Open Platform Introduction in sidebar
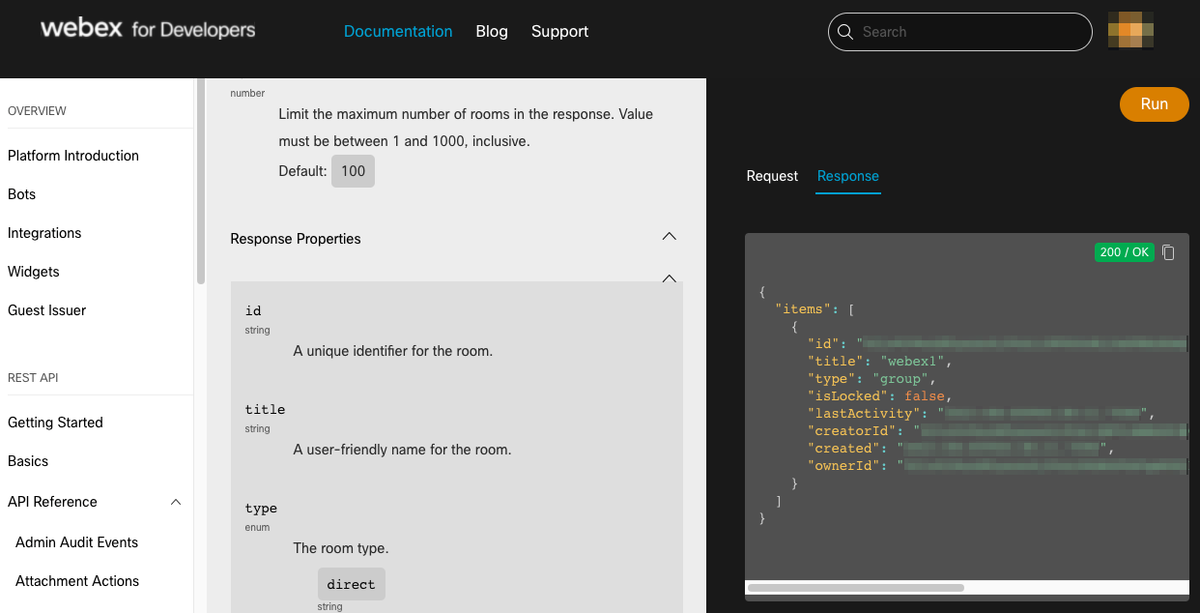1200x613 pixels. [73, 156]
